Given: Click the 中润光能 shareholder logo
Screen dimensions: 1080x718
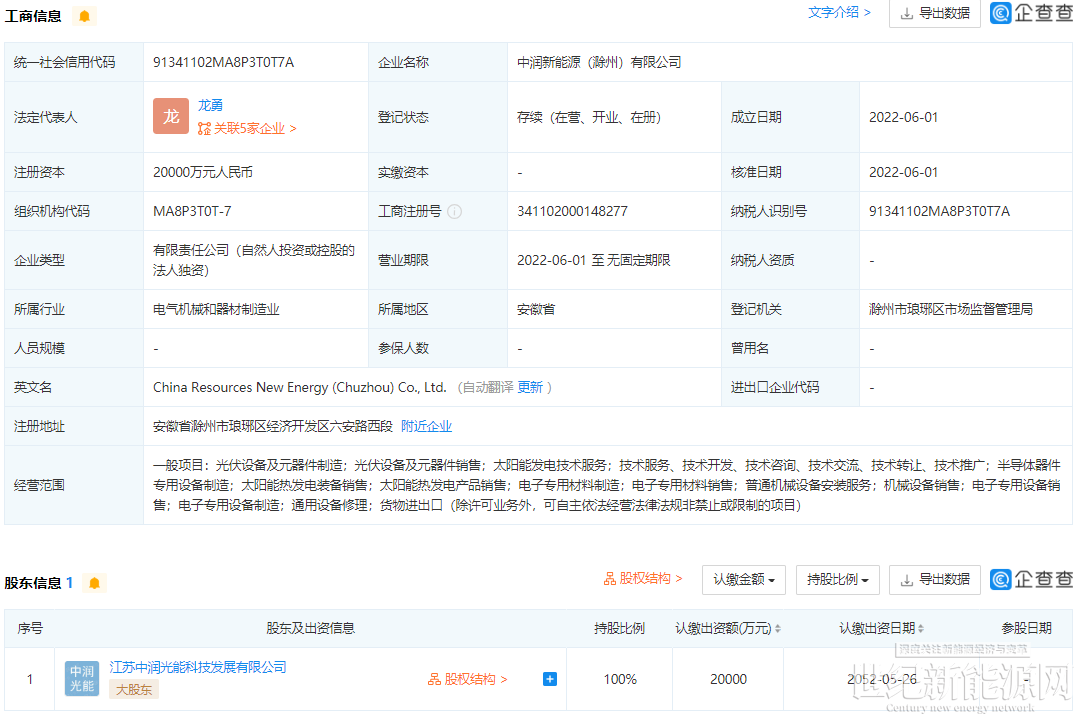Looking at the screenshot, I should 82,679.
